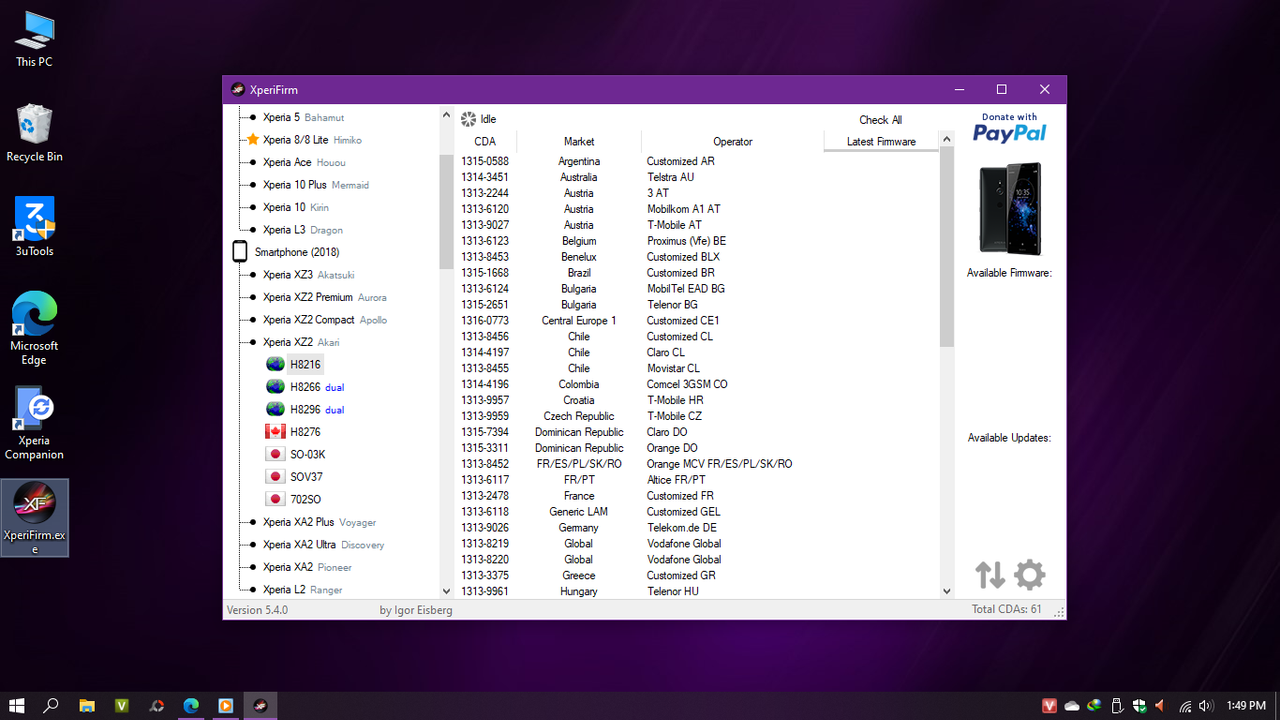Image resolution: width=1280 pixels, height=720 pixels.
Task: Select the Comcel 3GSM CO row
Action: click(697, 384)
